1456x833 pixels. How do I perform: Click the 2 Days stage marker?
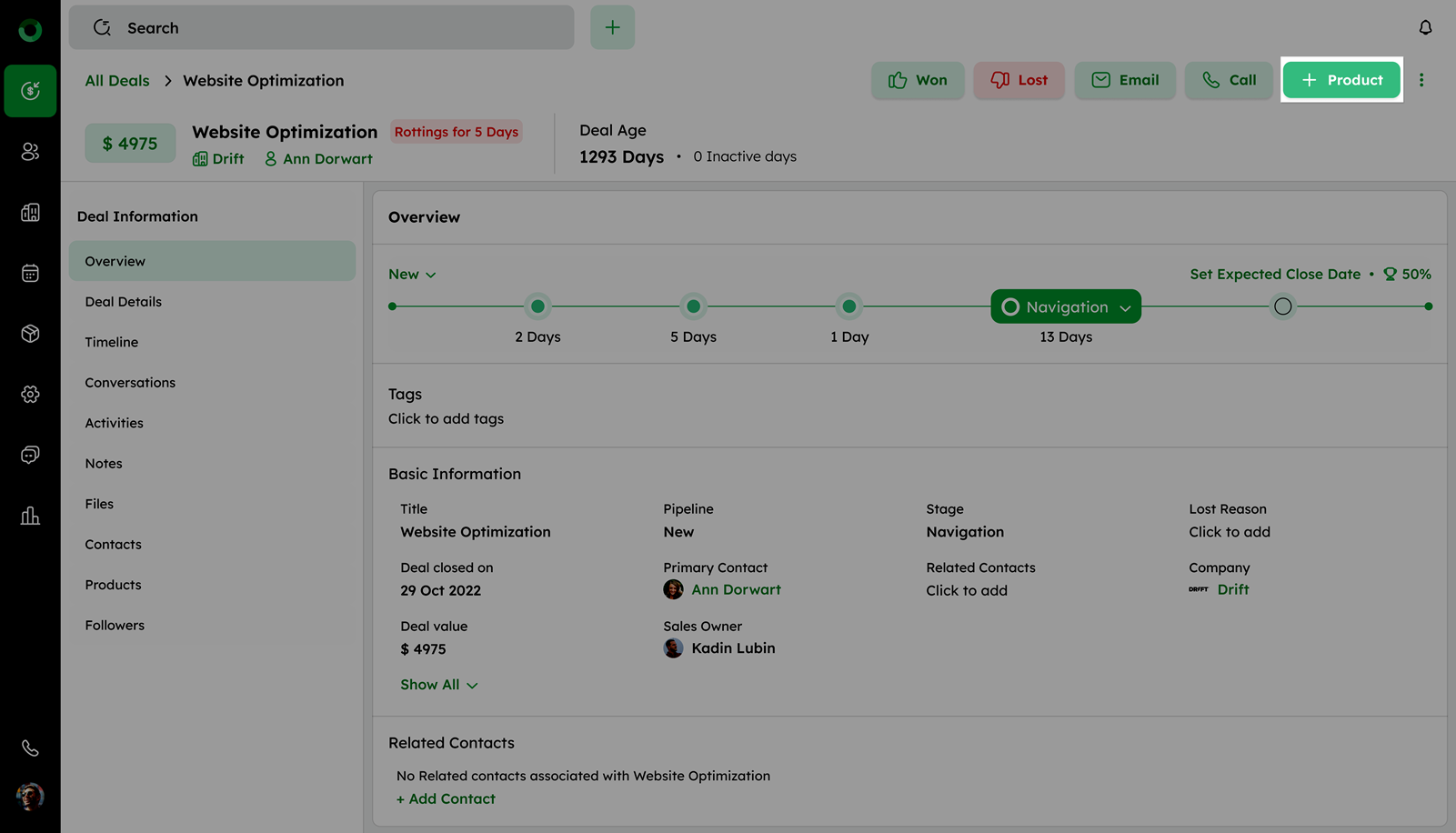click(x=537, y=307)
